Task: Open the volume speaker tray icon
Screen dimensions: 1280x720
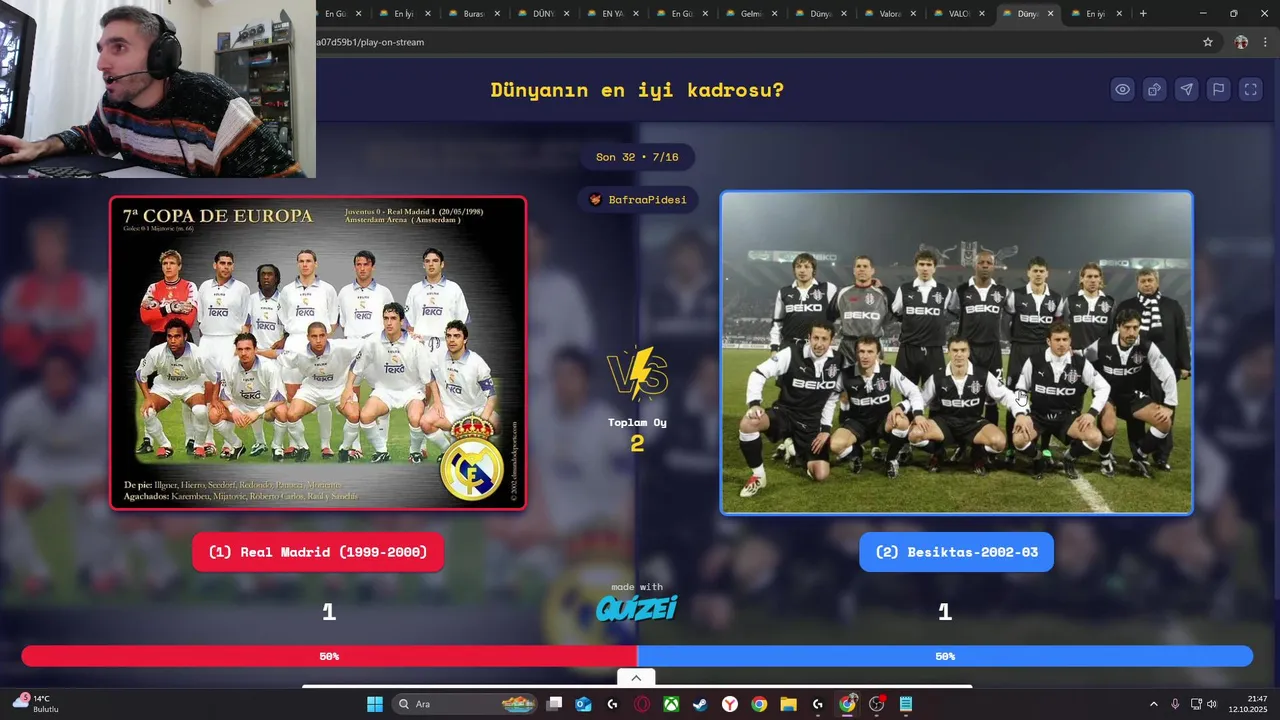Action: (1212, 704)
